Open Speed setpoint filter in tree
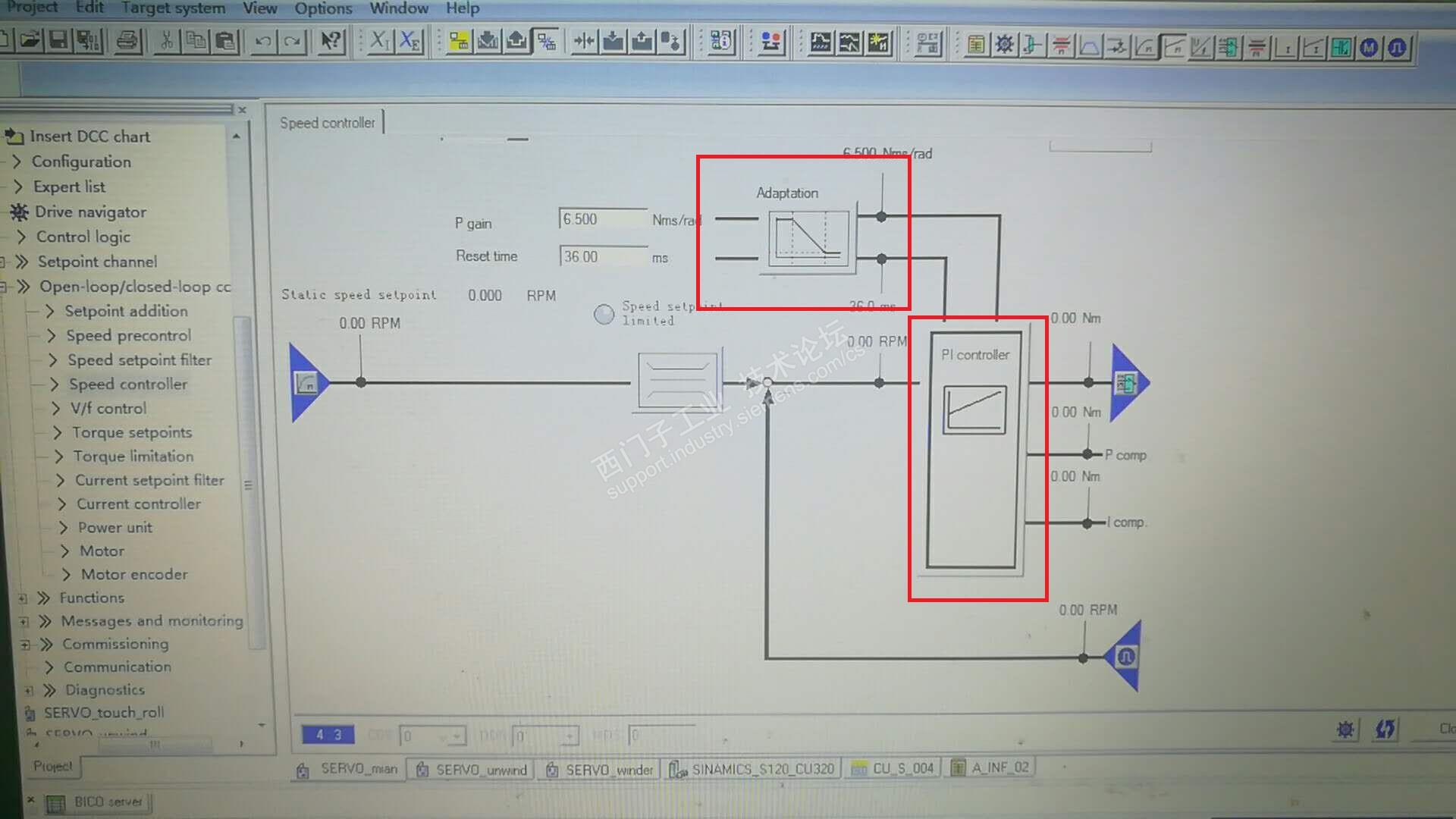This screenshot has width=1456, height=819. (x=139, y=360)
